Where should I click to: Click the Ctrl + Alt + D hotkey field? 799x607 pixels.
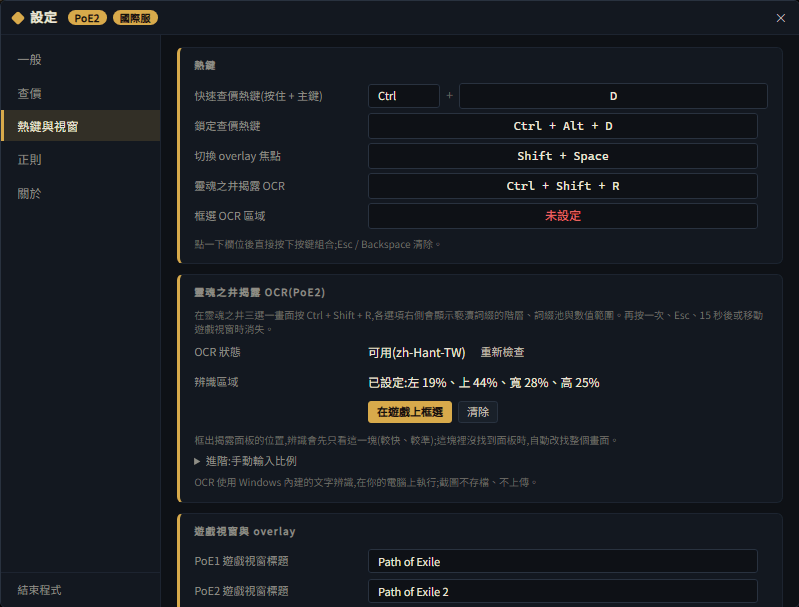pos(563,126)
